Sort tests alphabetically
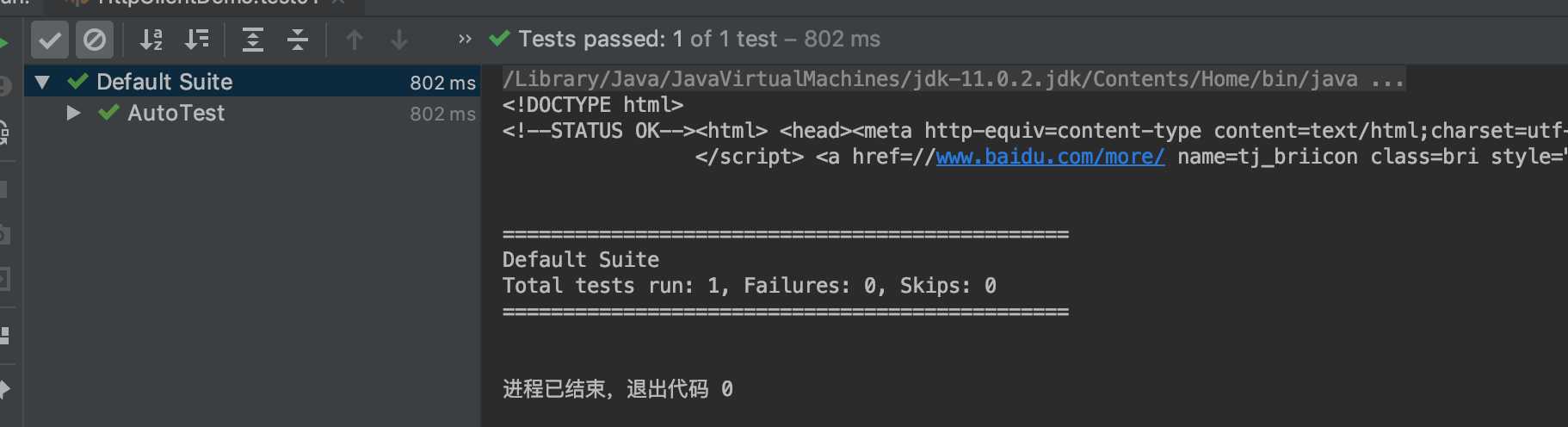The height and width of the screenshot is (427, 1568). tap(151, 40)
